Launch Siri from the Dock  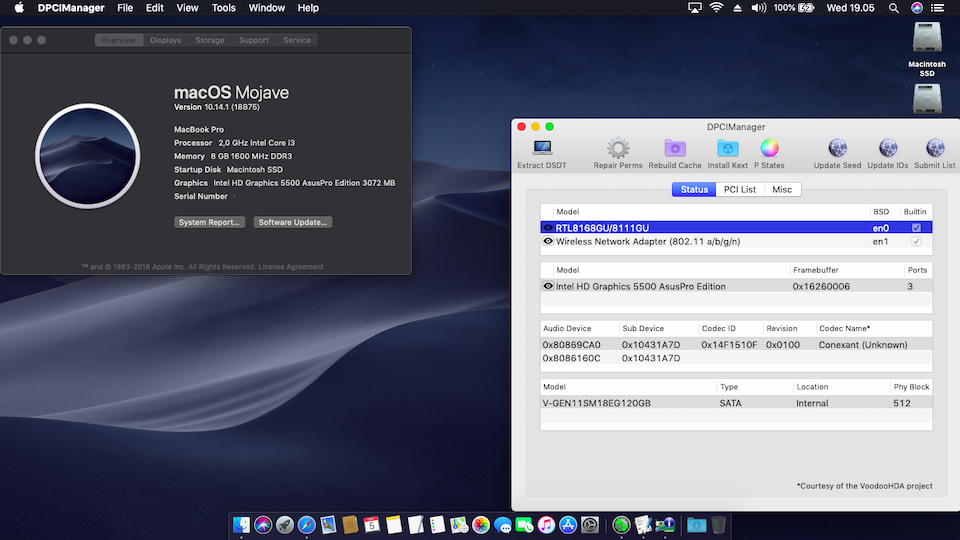[263, 525]
